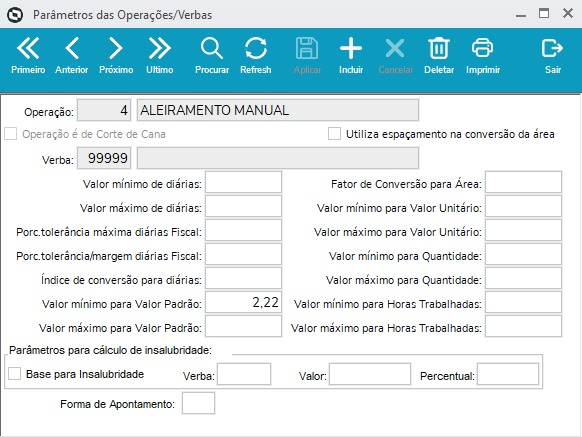582x437 pixels.
Task: Click the Operação code field showing 4
Action: coord(104,110)
